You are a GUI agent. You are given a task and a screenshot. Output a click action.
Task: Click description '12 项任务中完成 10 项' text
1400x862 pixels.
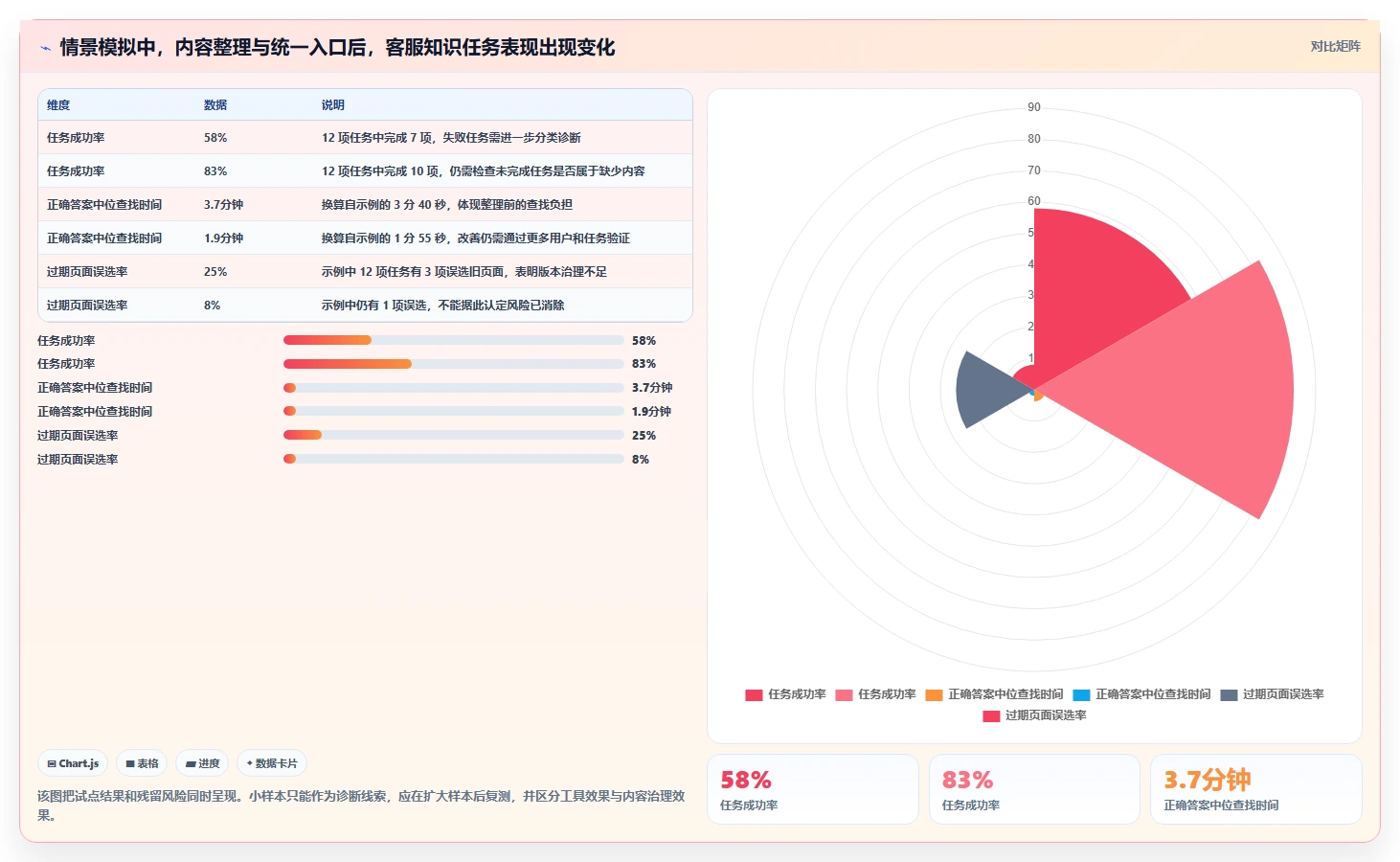tap(380, 171)
